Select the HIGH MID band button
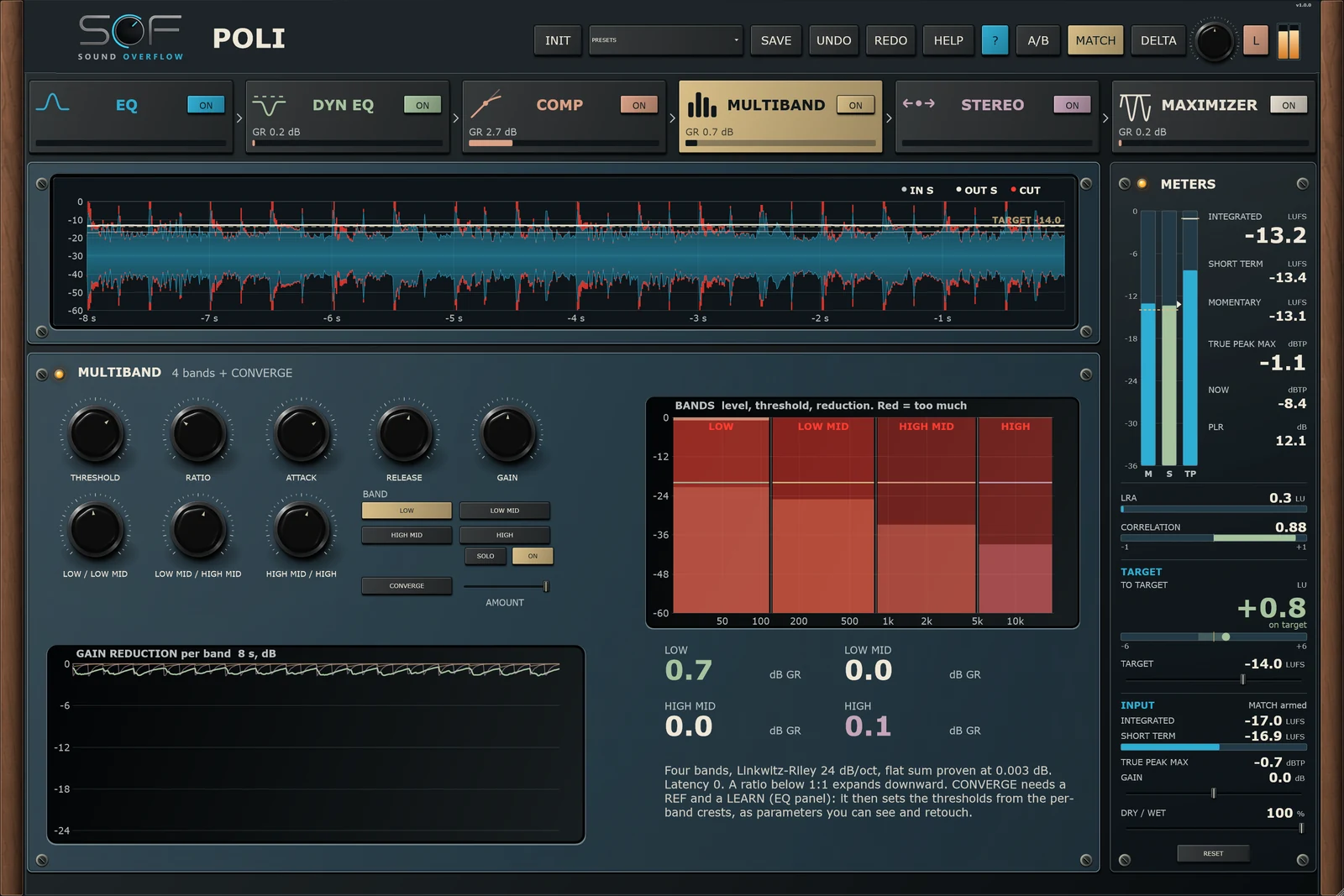The image size is (1344, 896). (x=407, y=535)
